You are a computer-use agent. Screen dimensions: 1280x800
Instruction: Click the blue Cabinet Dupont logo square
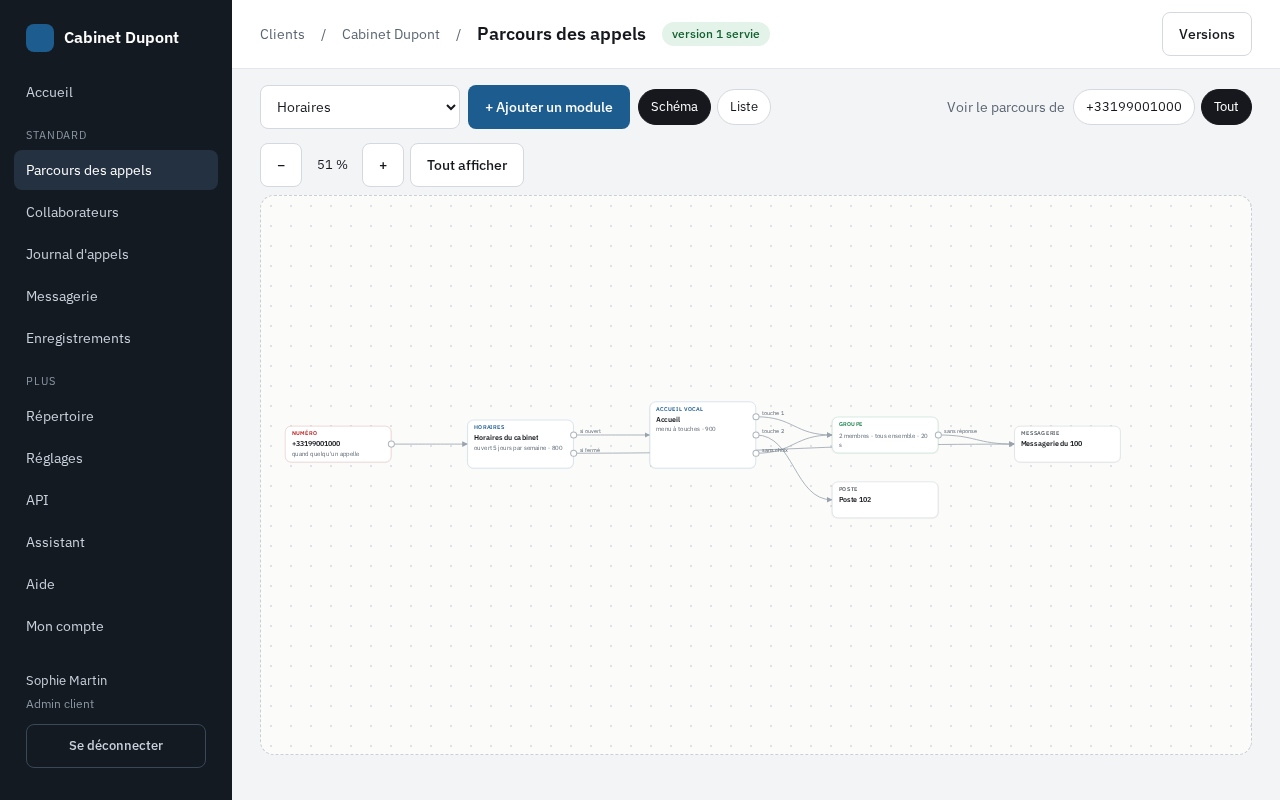(x=40, y=38)
